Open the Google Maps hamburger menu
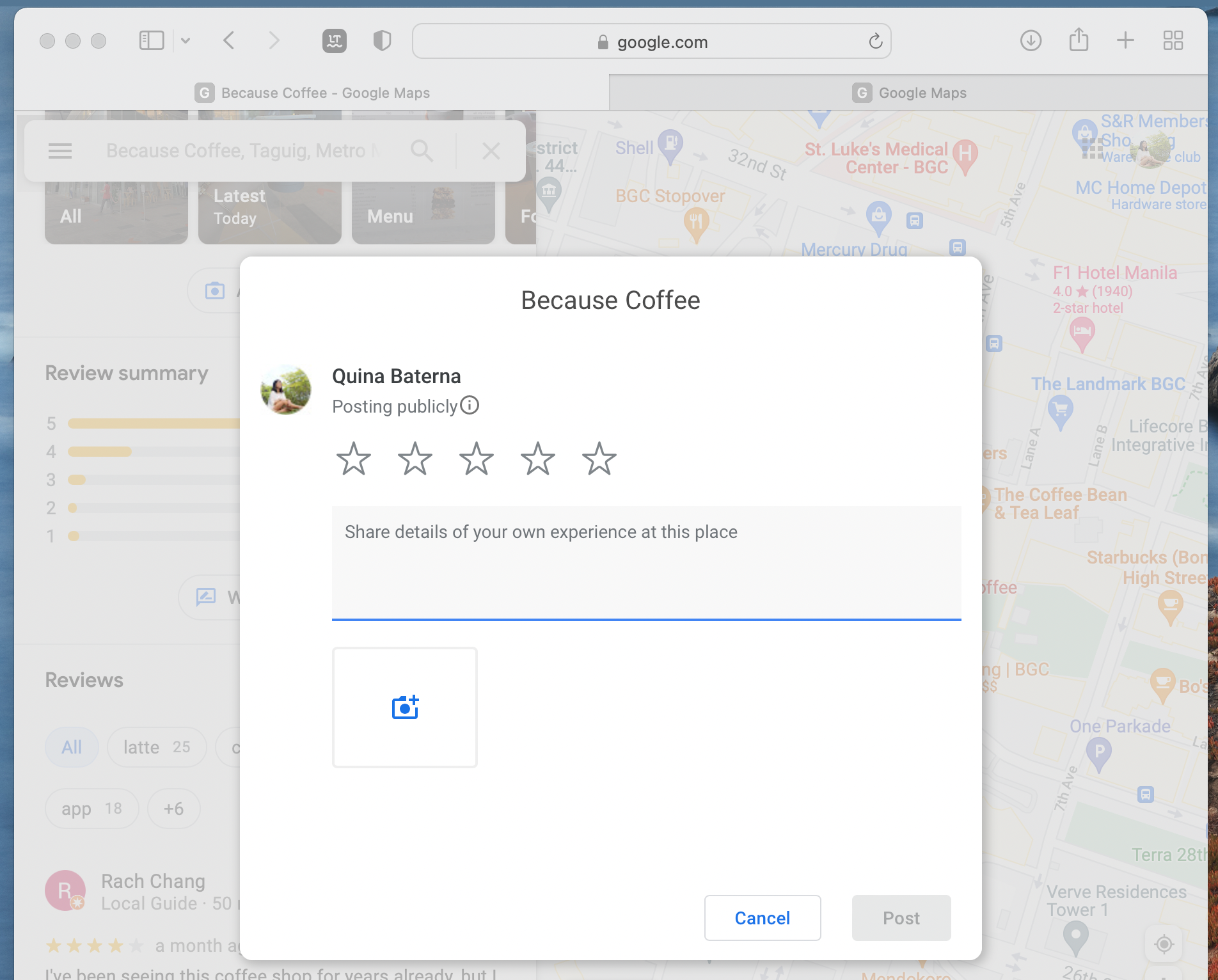Viewport: 1218px width, 980px height. tap(59, 150)
